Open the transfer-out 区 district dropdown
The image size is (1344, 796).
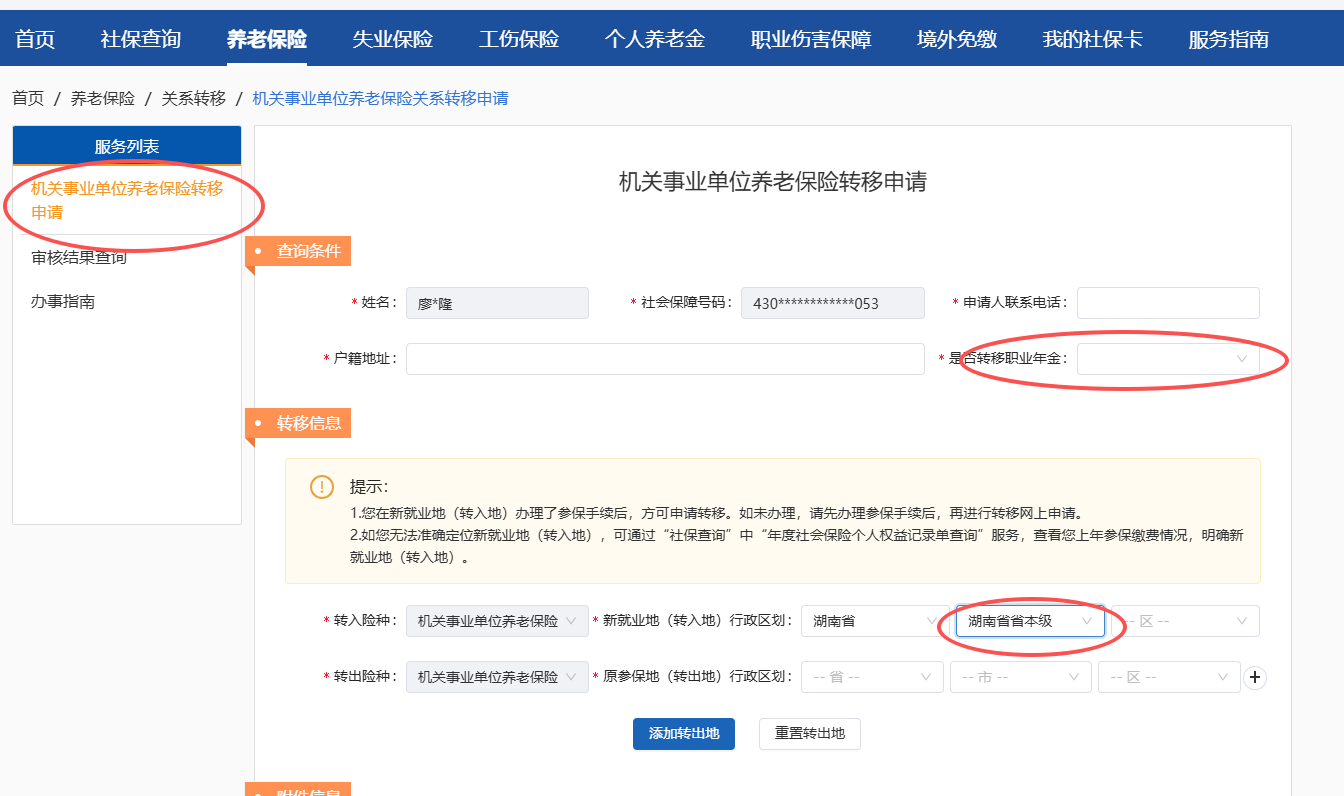[1168, 677]
